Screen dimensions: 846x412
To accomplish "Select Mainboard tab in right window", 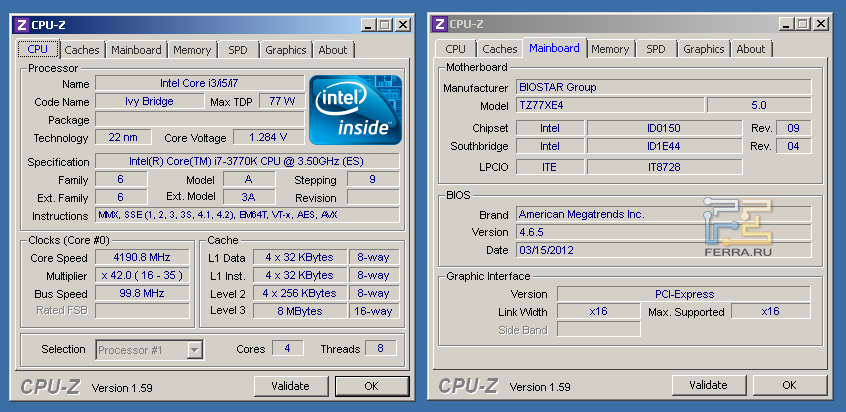I will [x=555, y=48].
